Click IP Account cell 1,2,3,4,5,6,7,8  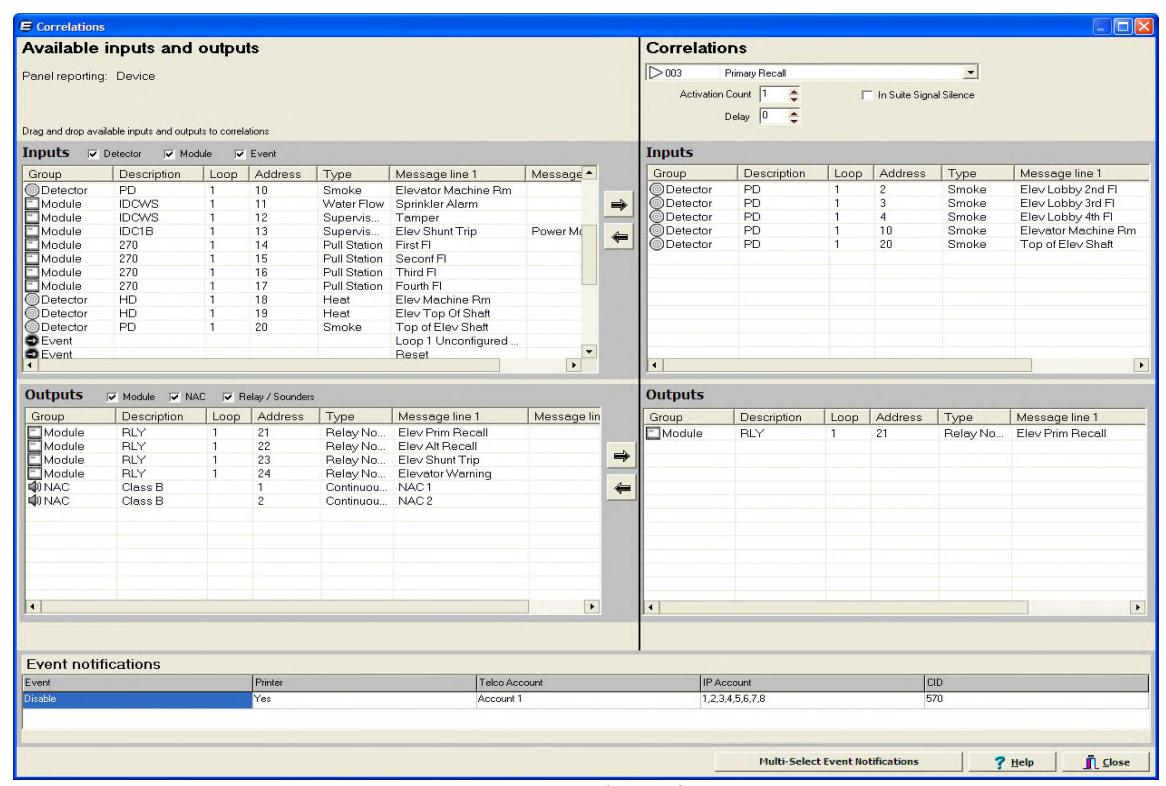click(812, 699)
